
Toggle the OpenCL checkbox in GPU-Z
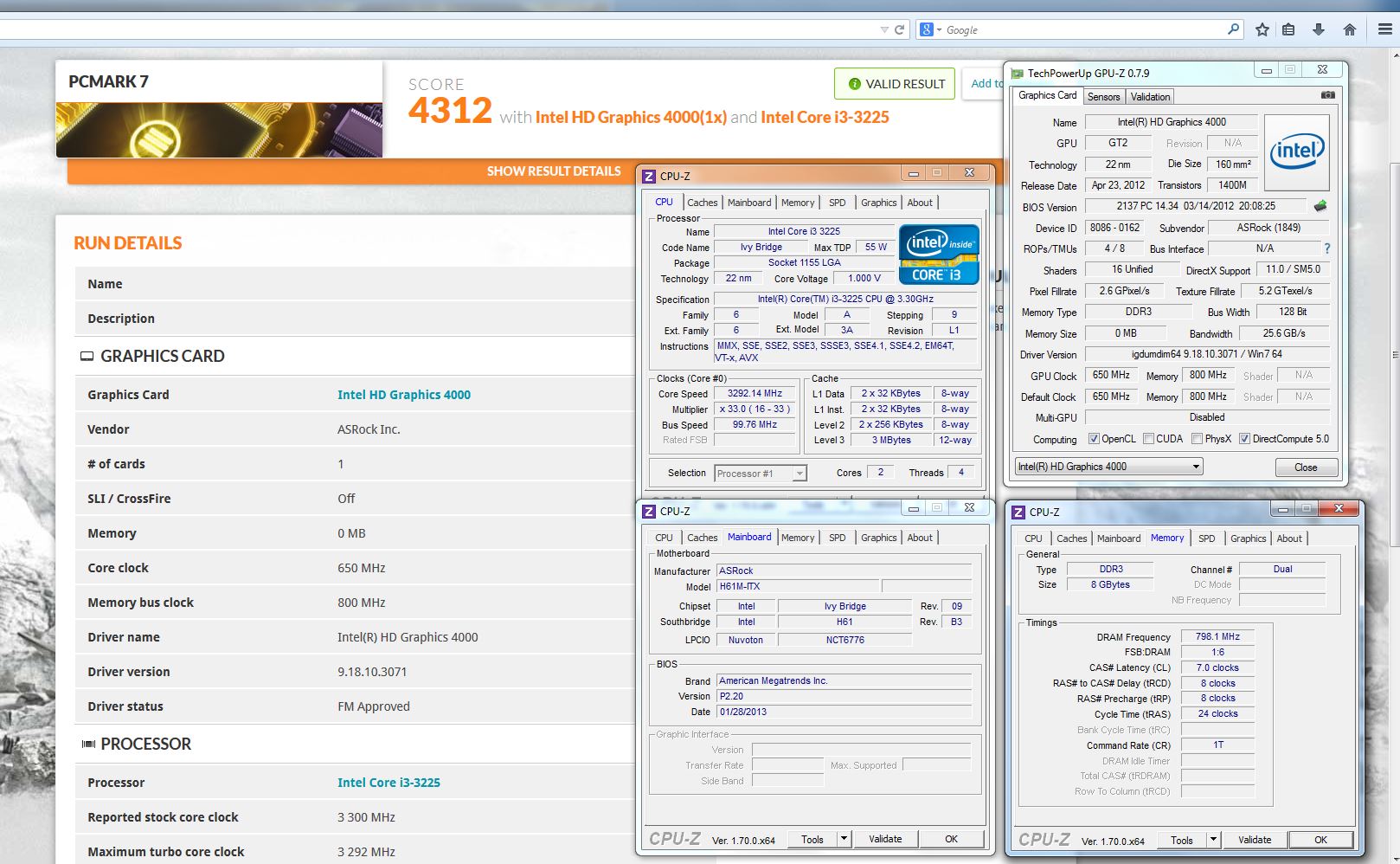[1094, 439]
